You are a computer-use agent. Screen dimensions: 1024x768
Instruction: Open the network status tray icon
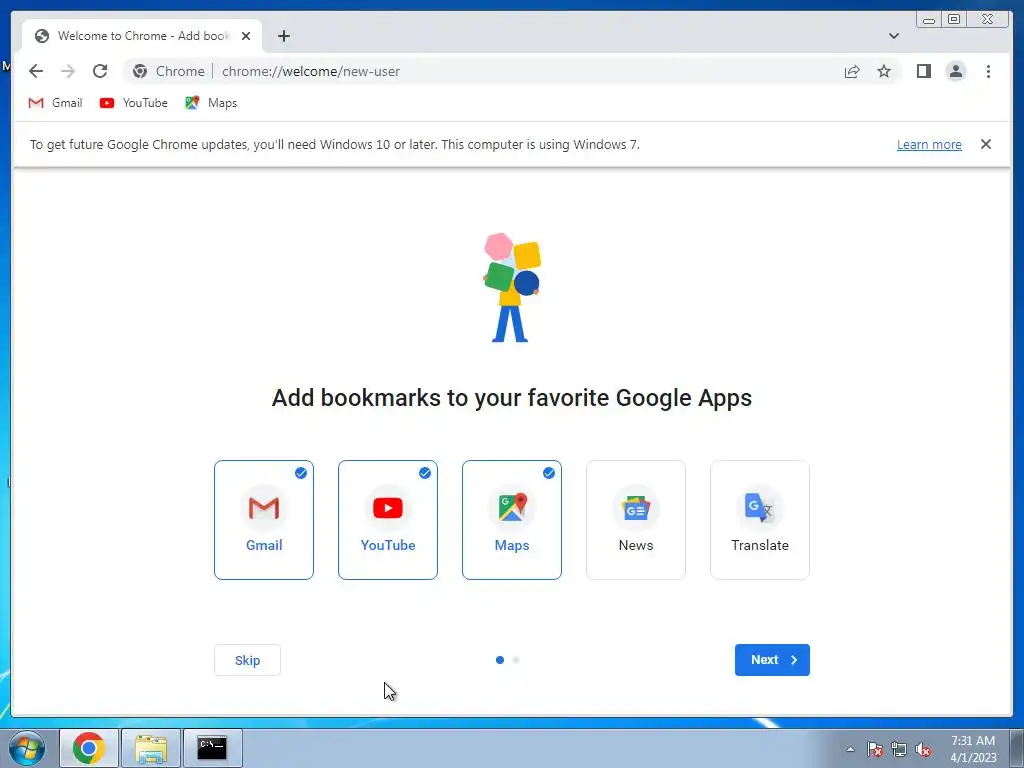(x=899, y=749)
